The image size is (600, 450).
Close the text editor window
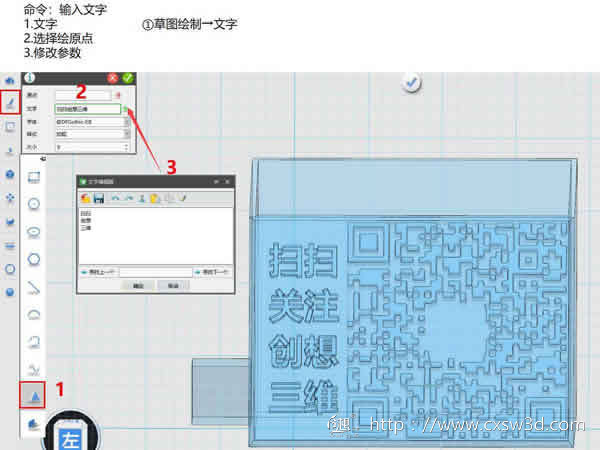point(227,181)
